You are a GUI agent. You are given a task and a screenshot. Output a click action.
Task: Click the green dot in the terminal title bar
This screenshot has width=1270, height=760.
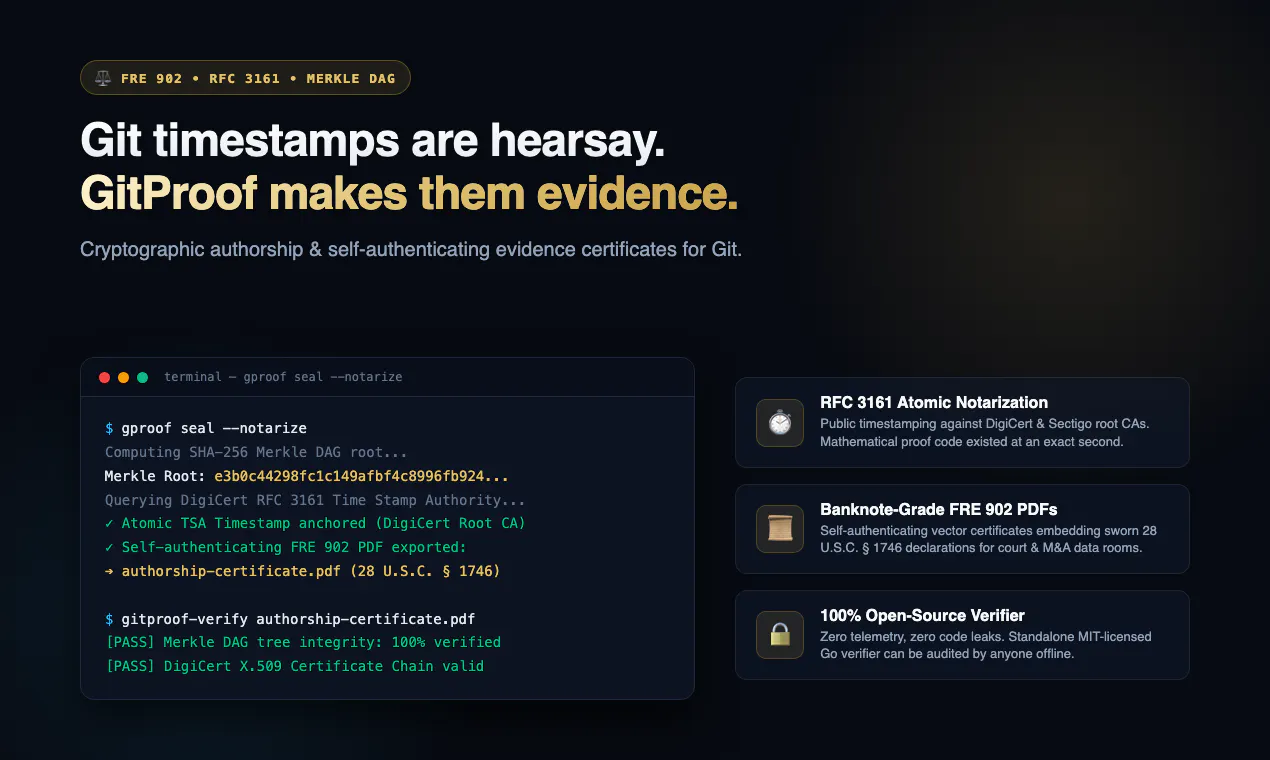point(142,377)
